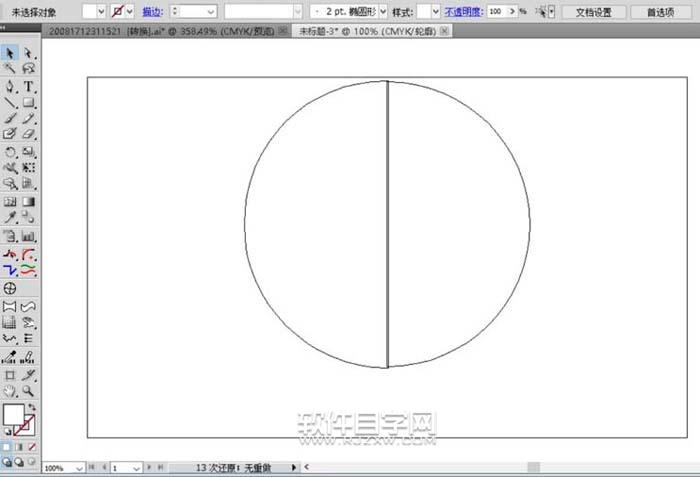Click the vertical line inside the circle
This screenshot has height=477, width=700.
(x=387, y=224)
